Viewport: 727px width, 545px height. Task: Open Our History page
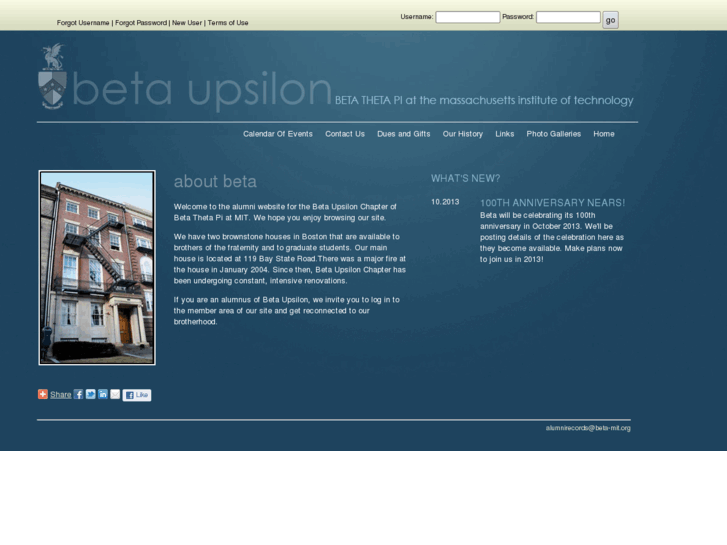coord(463,134)
